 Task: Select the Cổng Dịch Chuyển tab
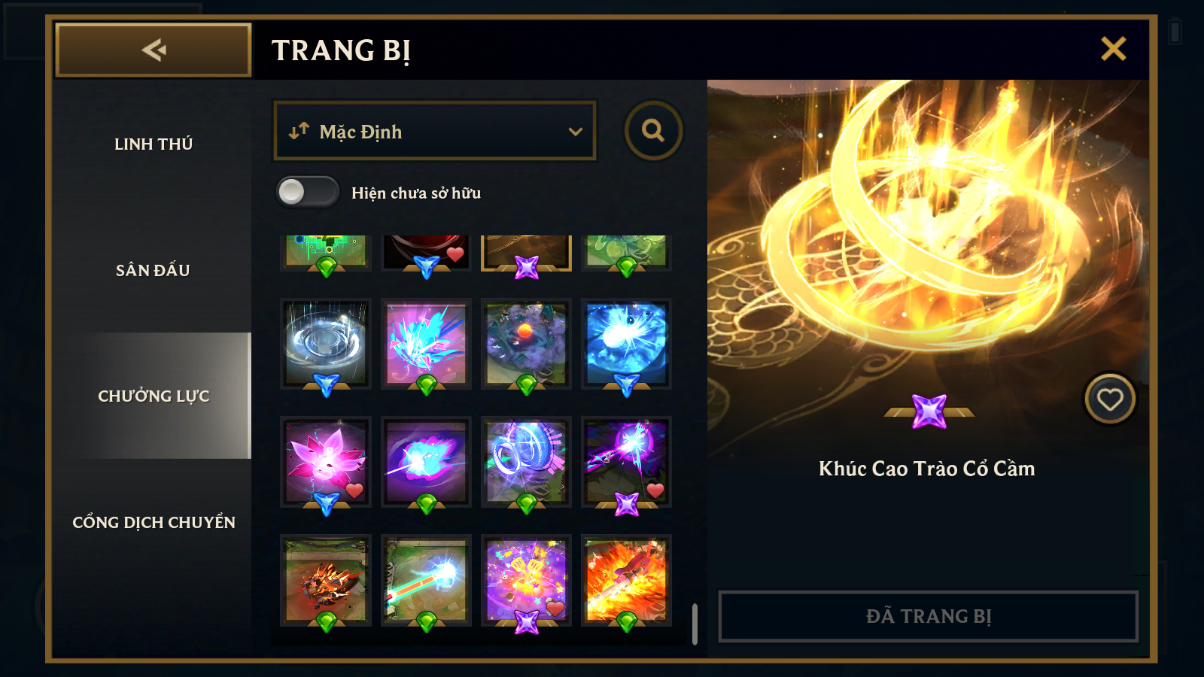[x=153, y=522]
